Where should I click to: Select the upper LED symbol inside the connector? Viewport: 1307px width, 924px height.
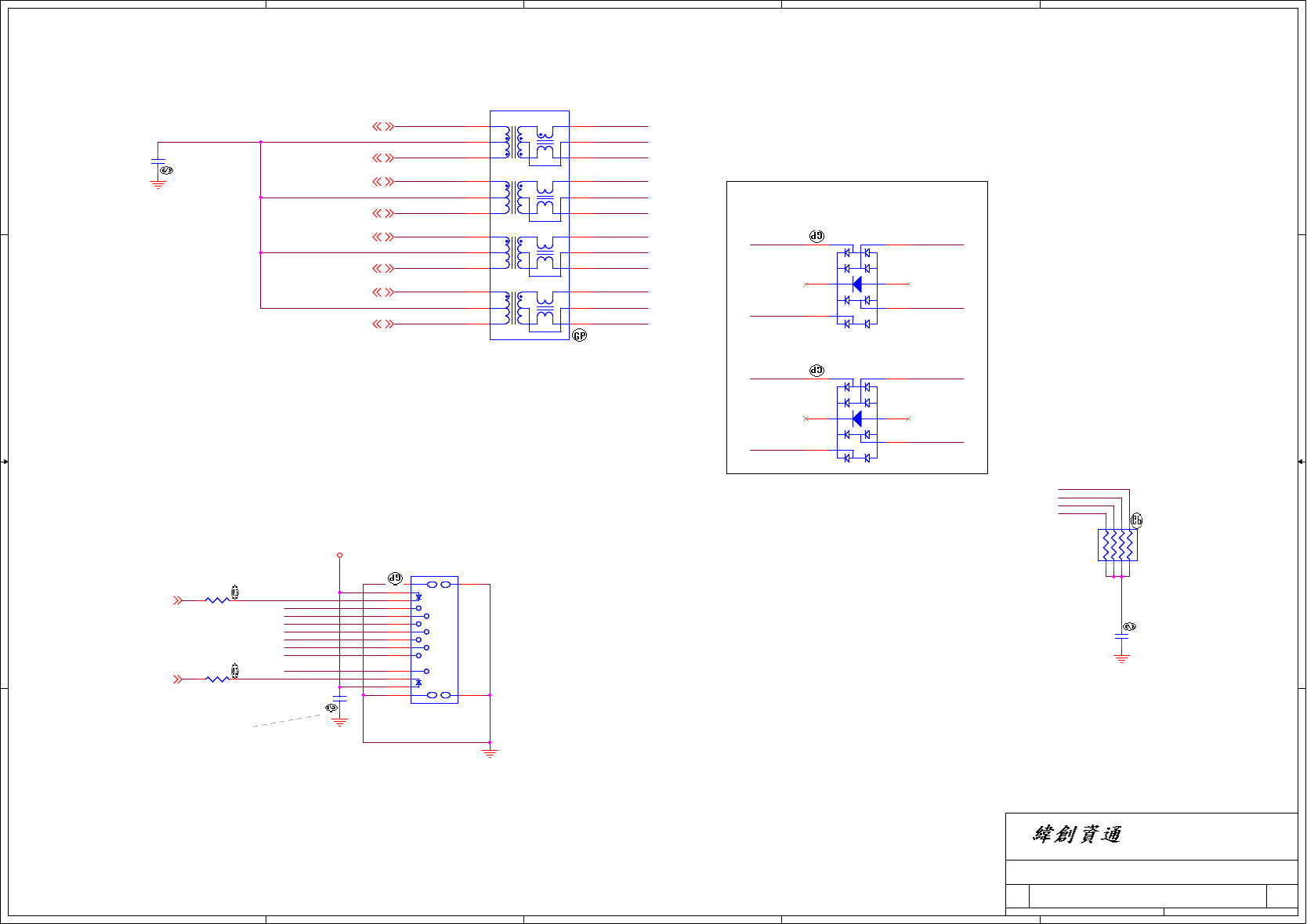coord(418,597)
